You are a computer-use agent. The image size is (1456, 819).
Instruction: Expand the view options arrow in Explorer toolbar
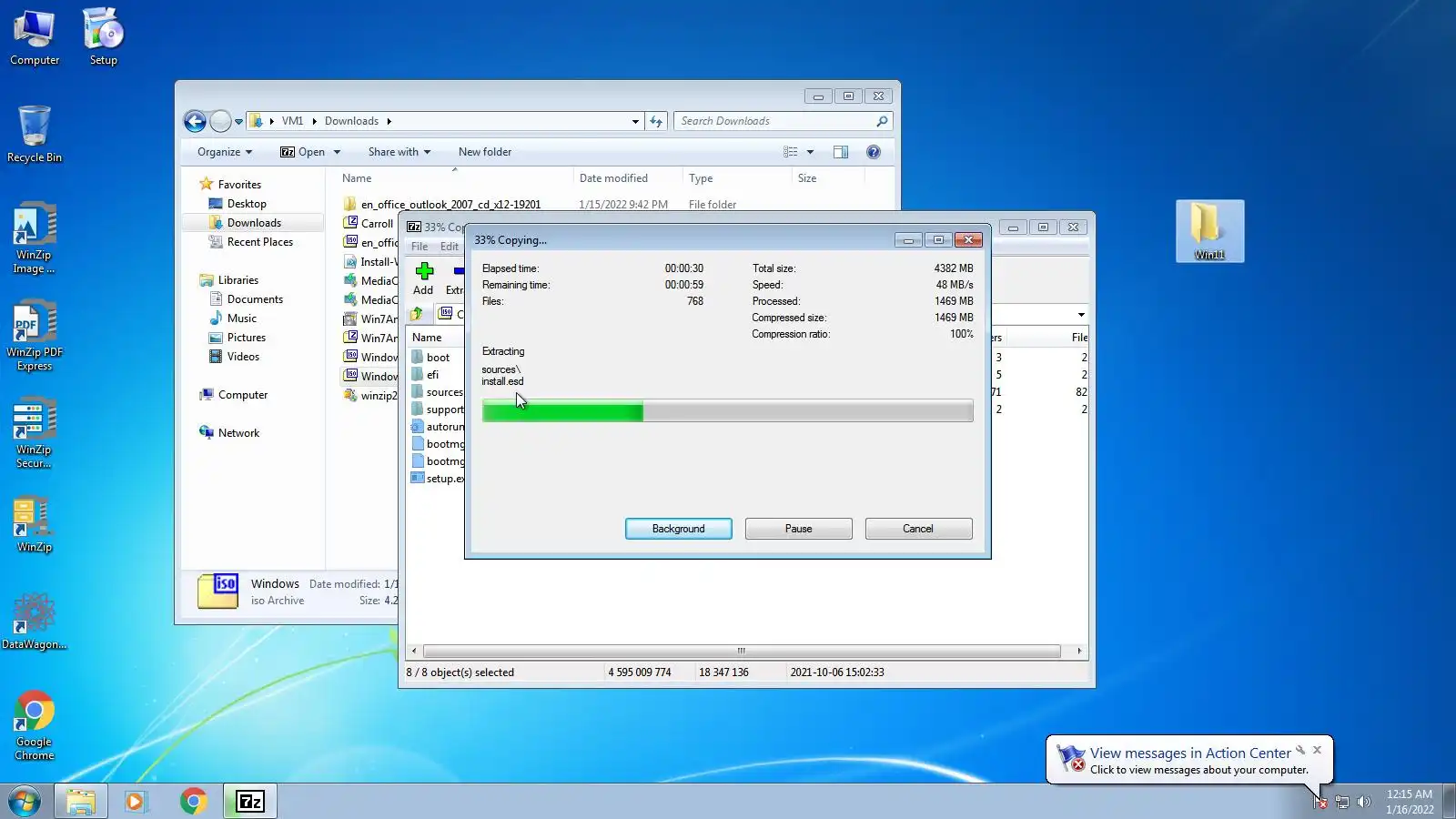(810, 152)
